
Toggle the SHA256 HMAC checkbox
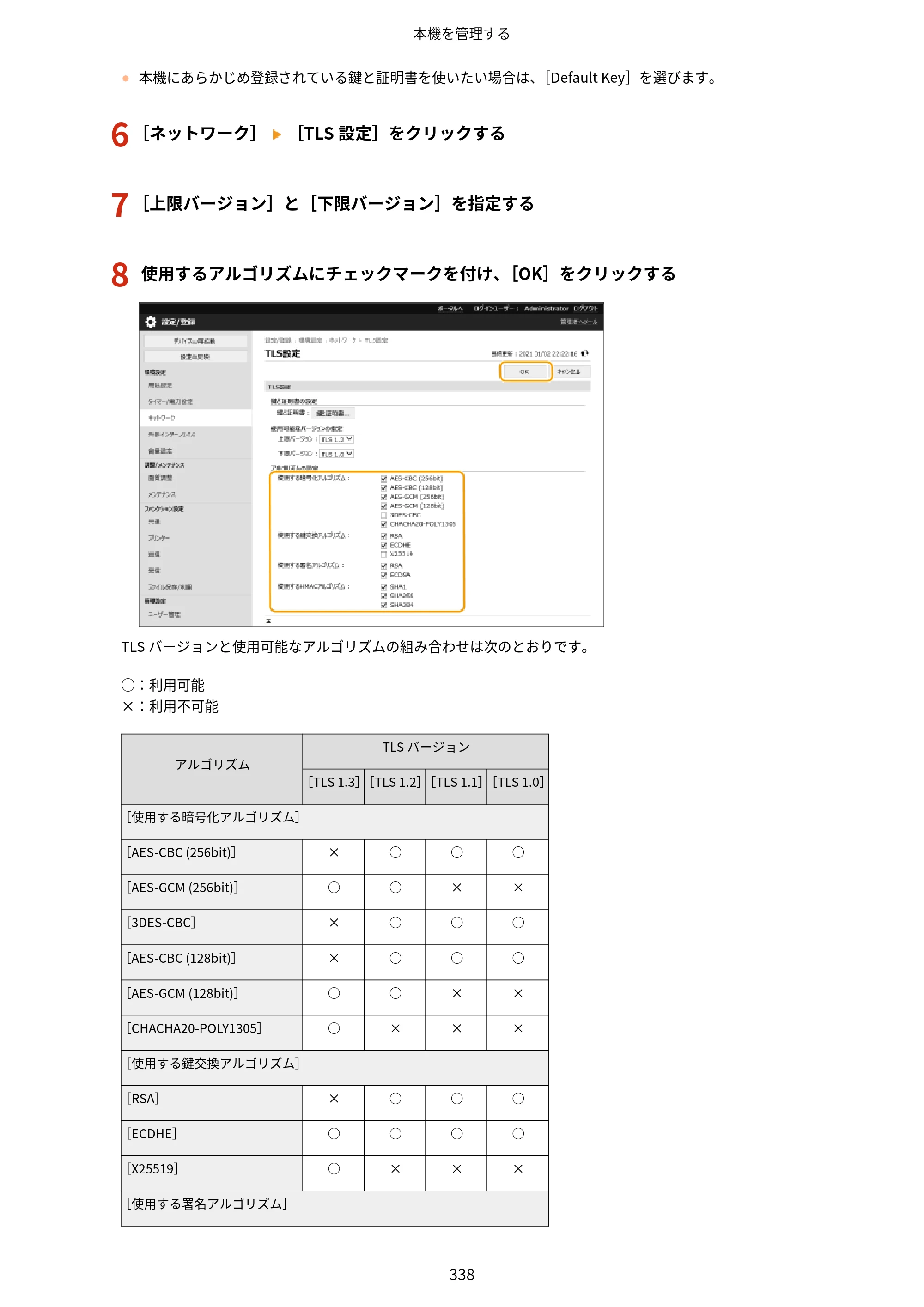pyautogui.click(x=384, y=596)
